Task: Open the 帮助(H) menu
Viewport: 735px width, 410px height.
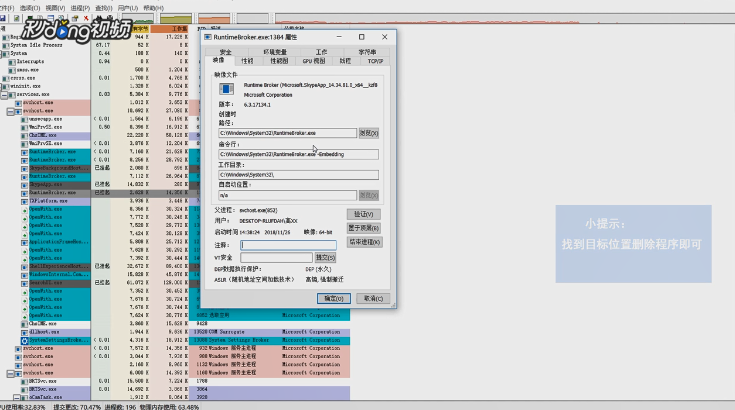Action: (153, 8)
